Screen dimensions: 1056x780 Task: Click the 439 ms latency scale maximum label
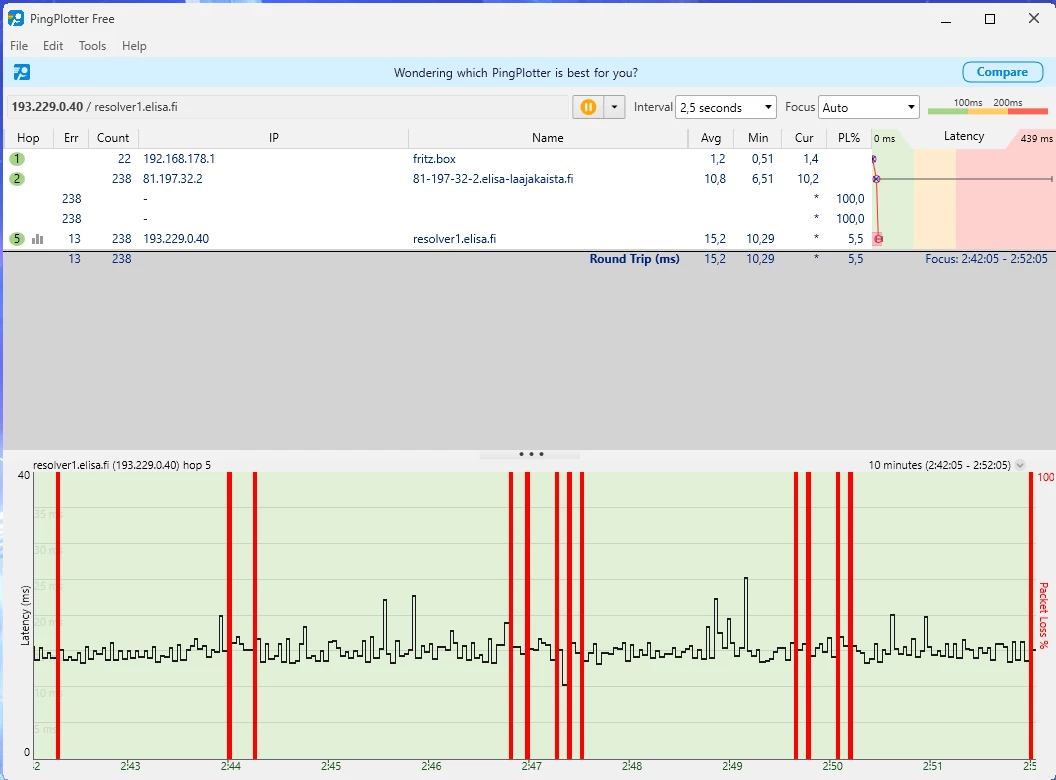pyautogui.click(x=1036, y=138)
